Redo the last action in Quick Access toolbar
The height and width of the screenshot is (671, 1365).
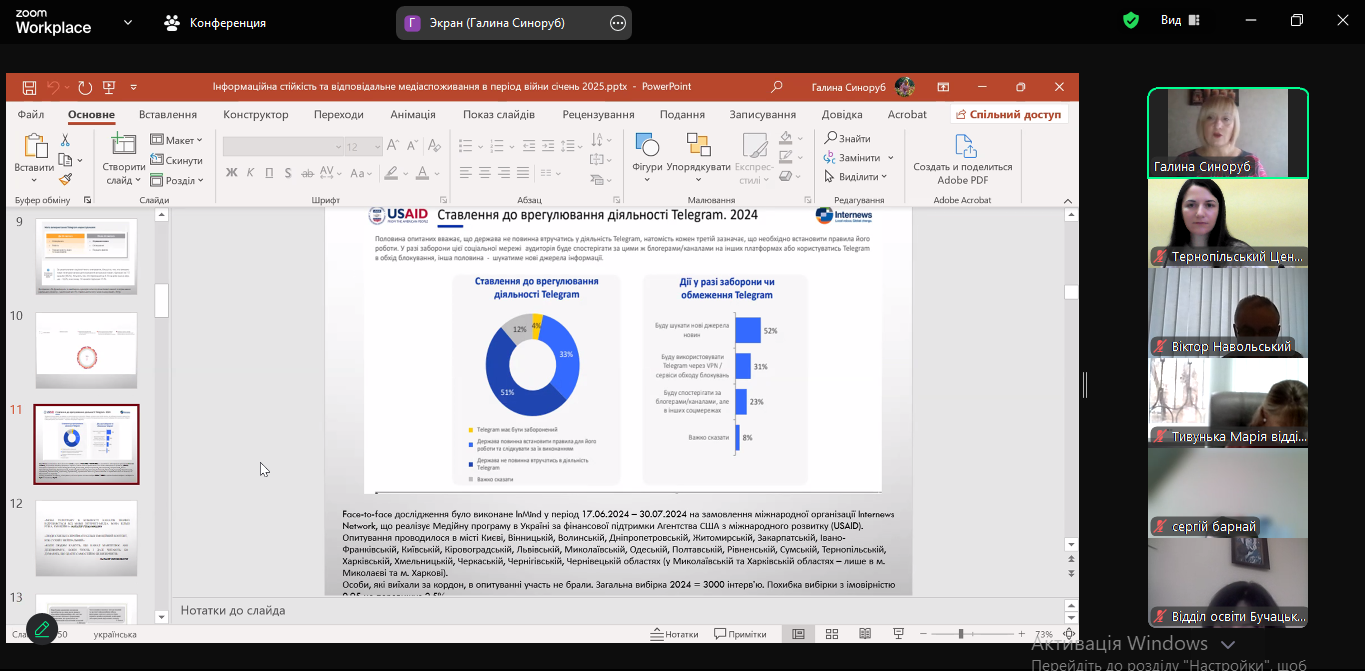[x=85, y=87]
